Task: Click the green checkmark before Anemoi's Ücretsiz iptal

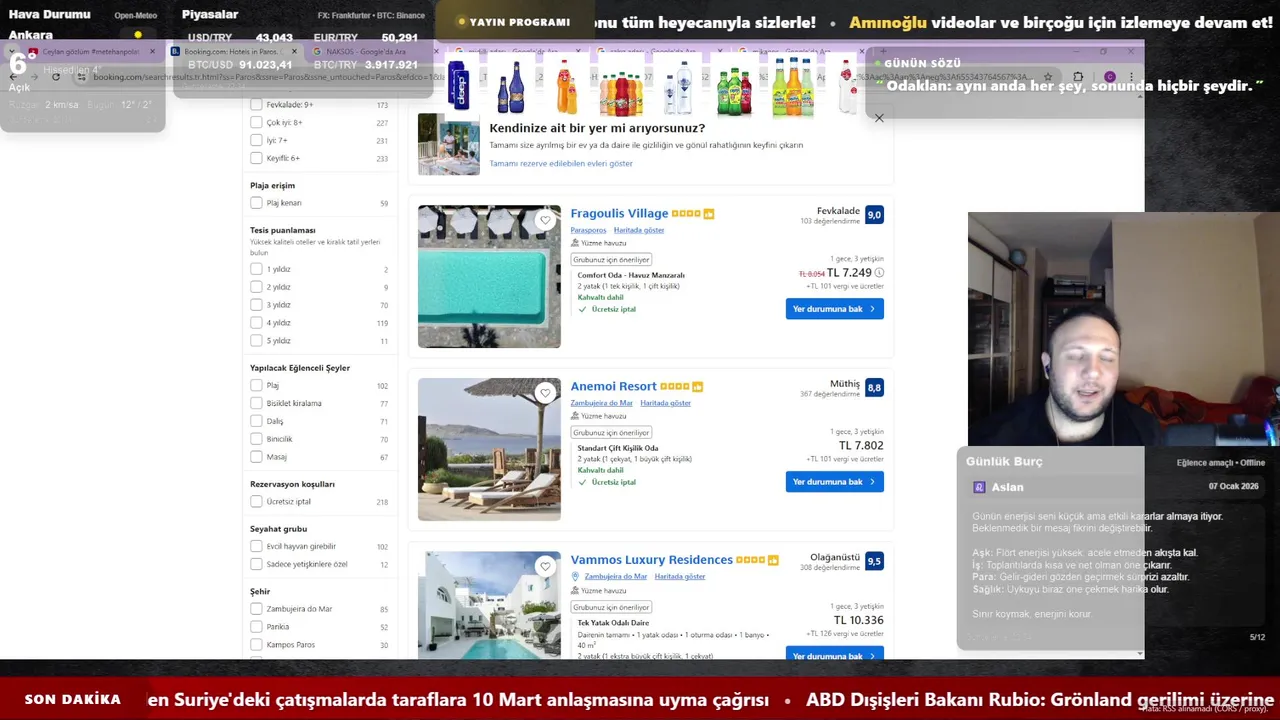Action: (x=582, y=482)
